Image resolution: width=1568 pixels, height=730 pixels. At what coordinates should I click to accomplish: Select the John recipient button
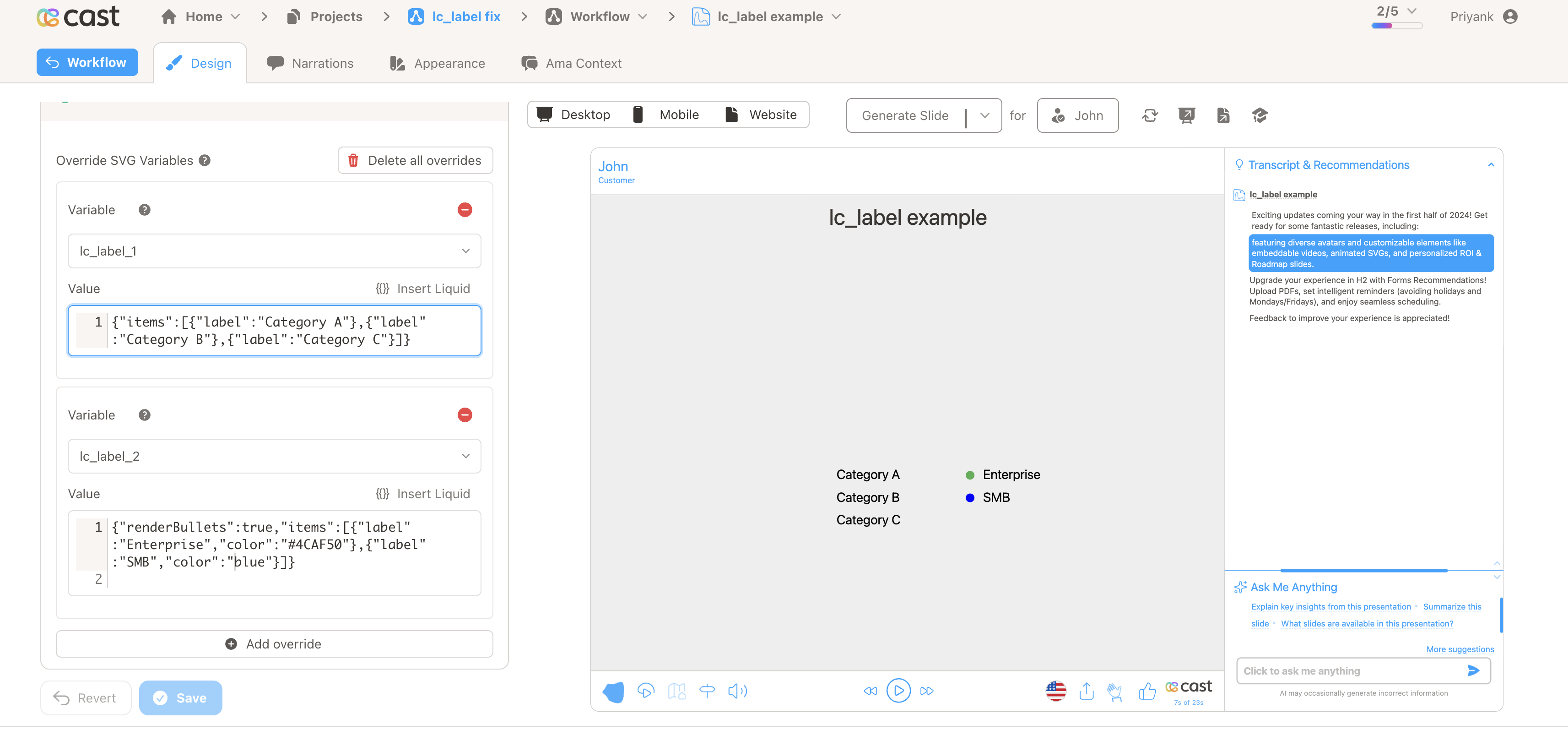[1077, 116]
